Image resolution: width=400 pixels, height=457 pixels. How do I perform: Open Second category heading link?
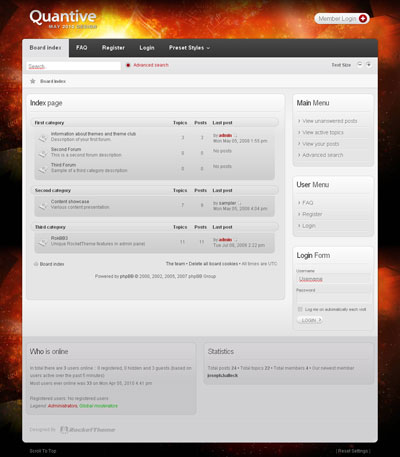coord(53,190)
